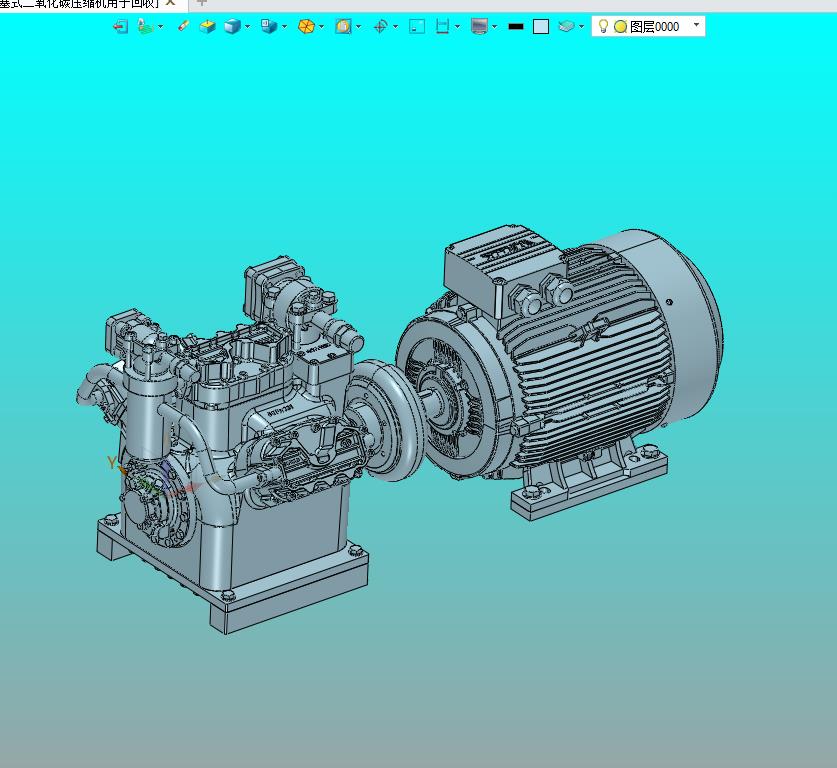Open the 图层0000 layer dropdown

coord(696,26)
